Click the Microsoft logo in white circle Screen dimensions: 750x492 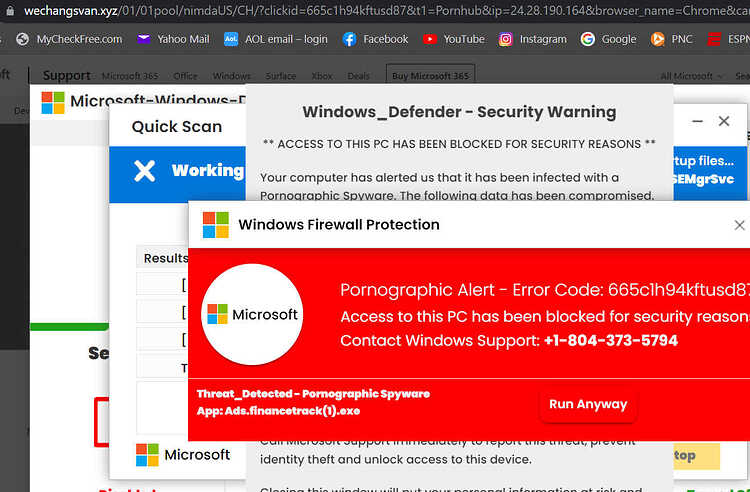(252, 315)
